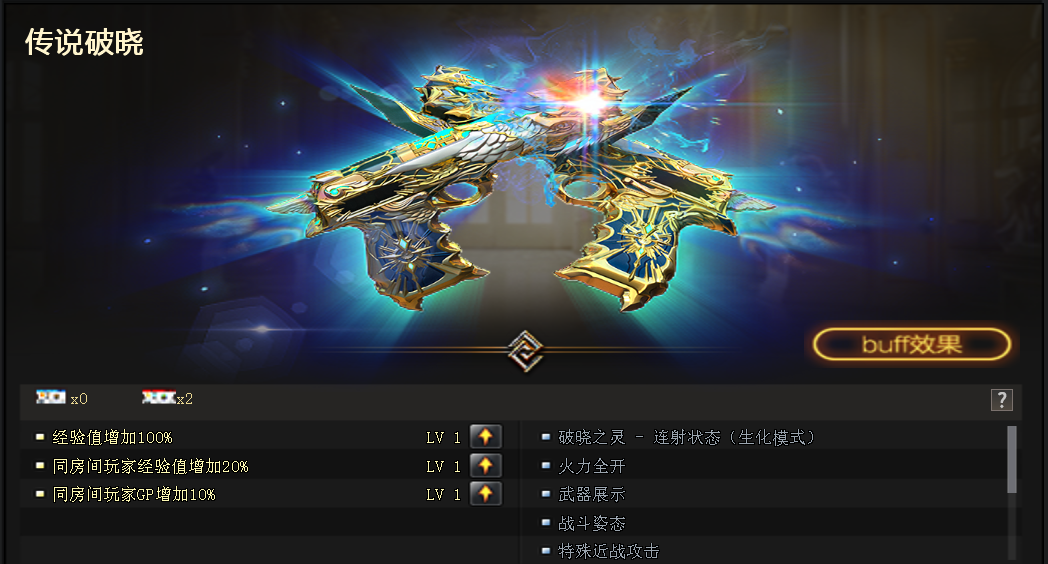Select the 特殊近战攻击 feature entry

point(608,551)
